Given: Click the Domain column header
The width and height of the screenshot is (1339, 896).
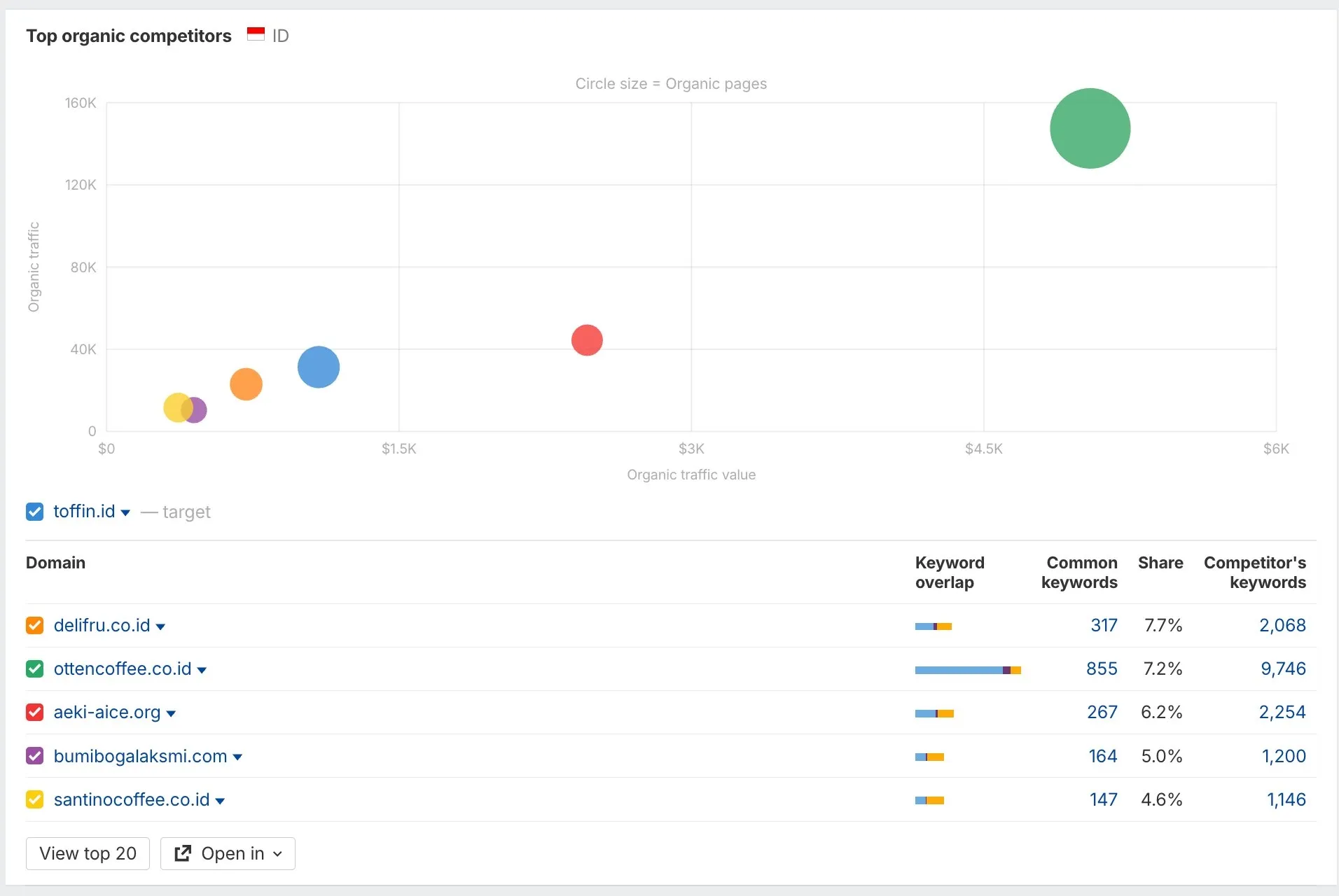Looking at the screenshot, I should [55, 563].
